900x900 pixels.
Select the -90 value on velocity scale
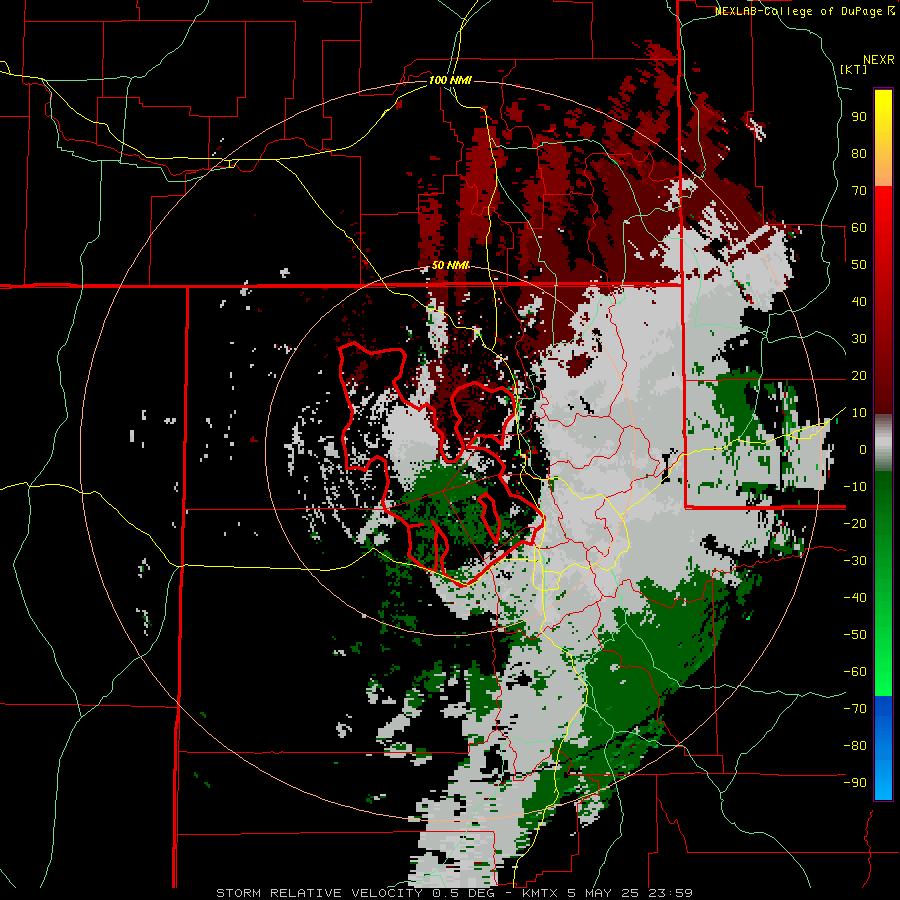(x=855, y=782)
